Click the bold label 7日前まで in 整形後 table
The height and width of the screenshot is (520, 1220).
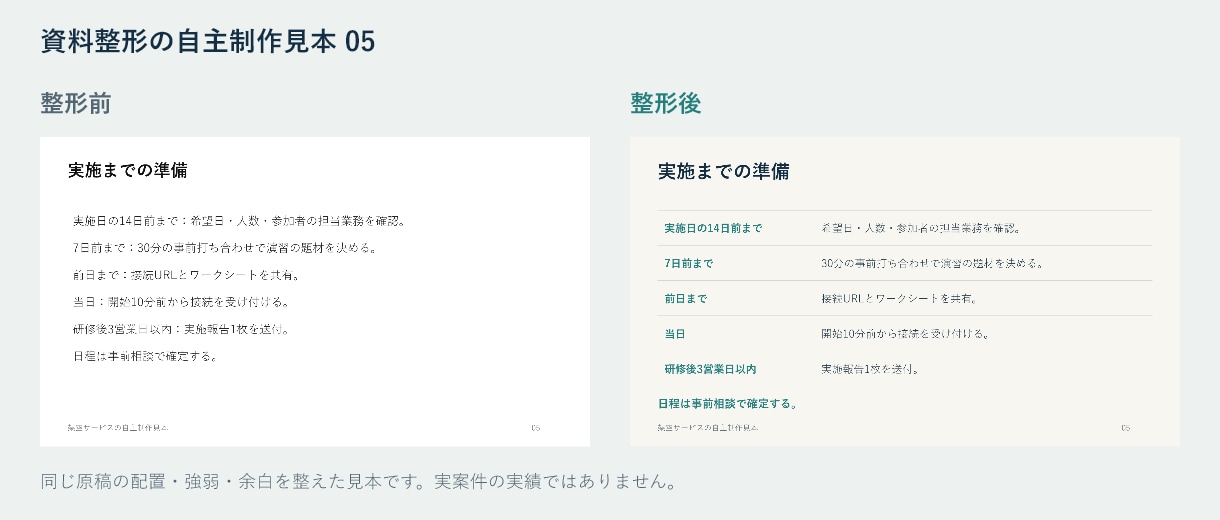689,263
